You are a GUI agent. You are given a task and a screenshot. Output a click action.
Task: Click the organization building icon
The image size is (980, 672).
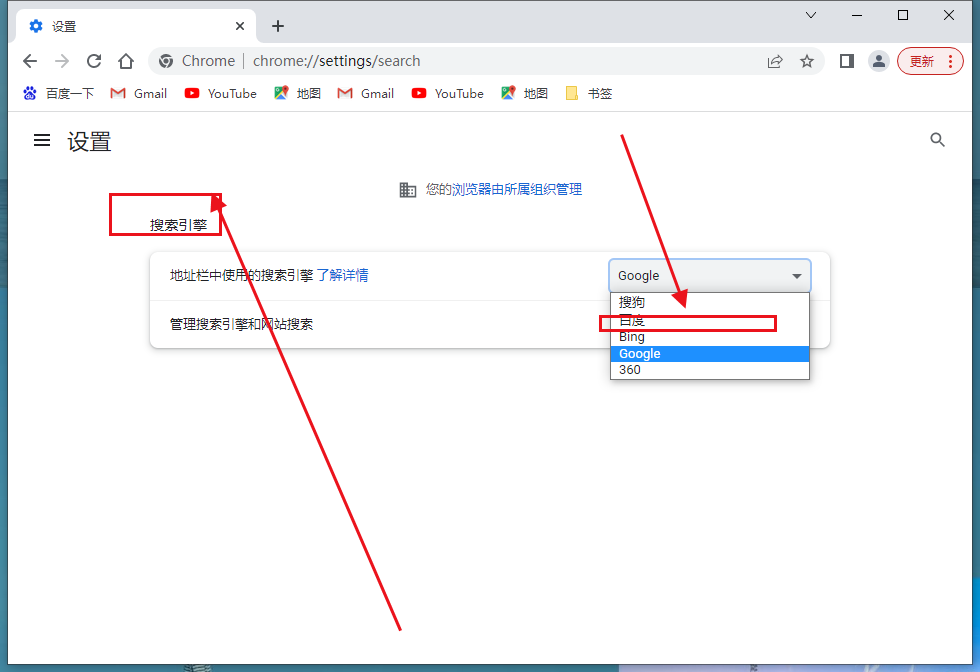[408, 189]
